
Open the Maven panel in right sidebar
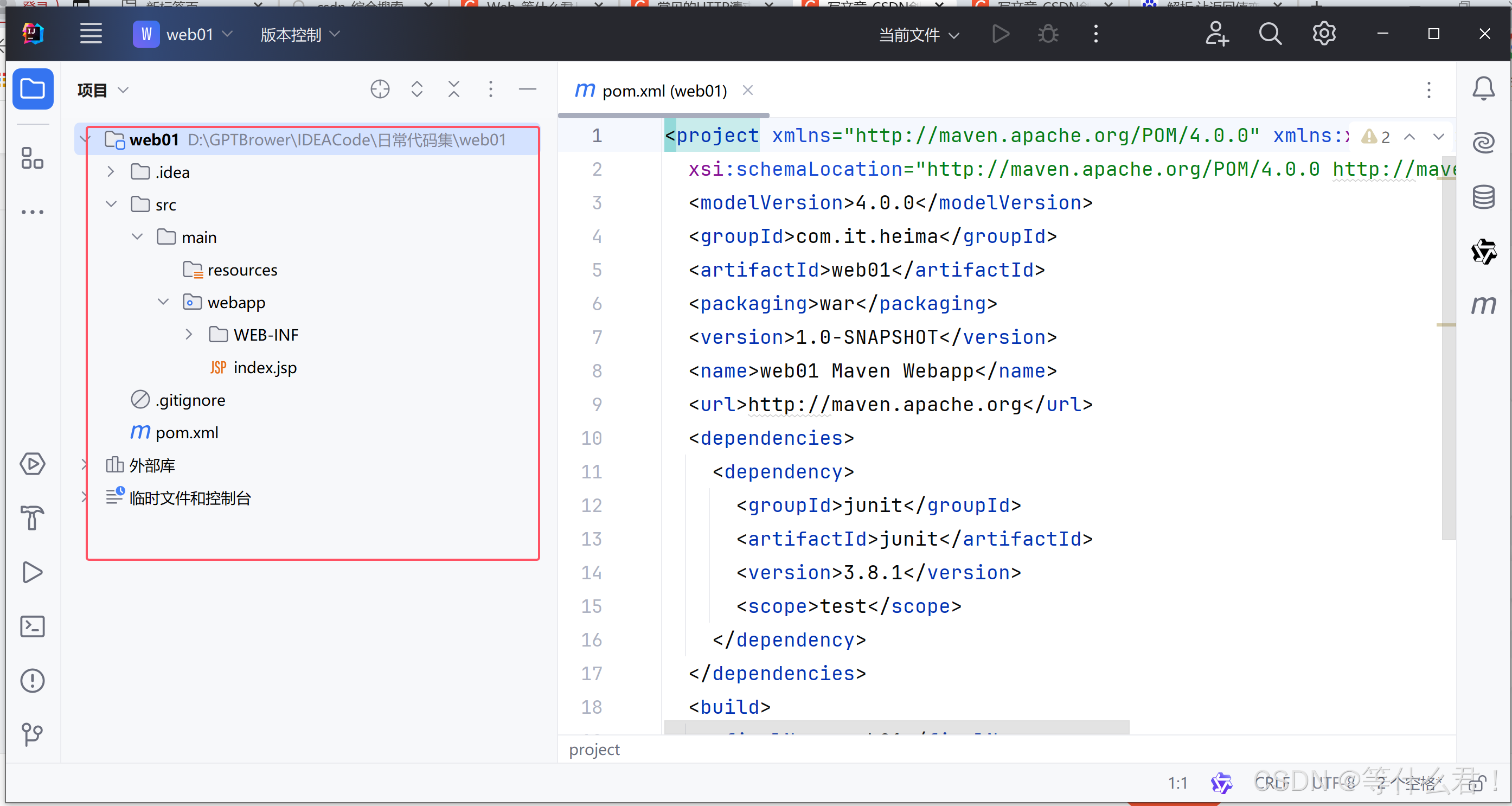(1483, 305)
